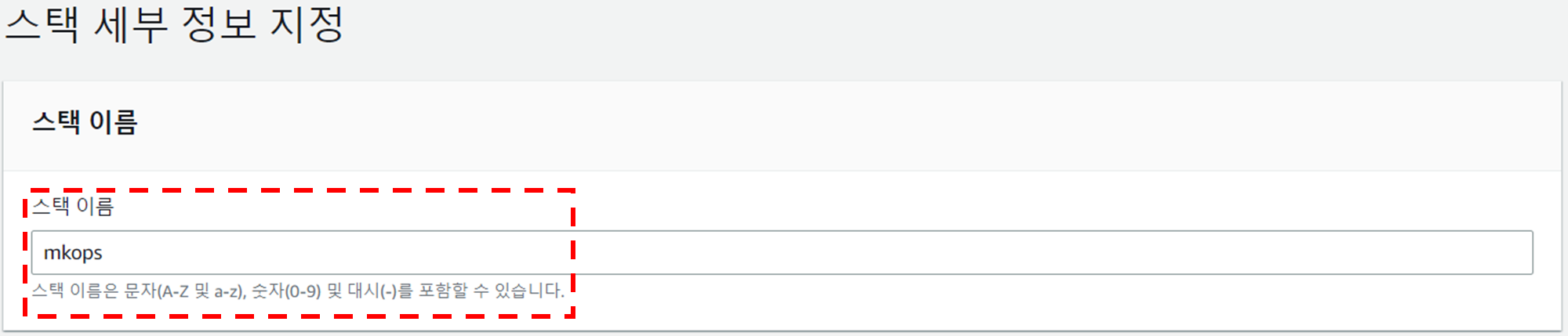This screenshot has width=1568, height=336.
Task: Click the middle of the stack name text box
Action: (x=782, y=252)
